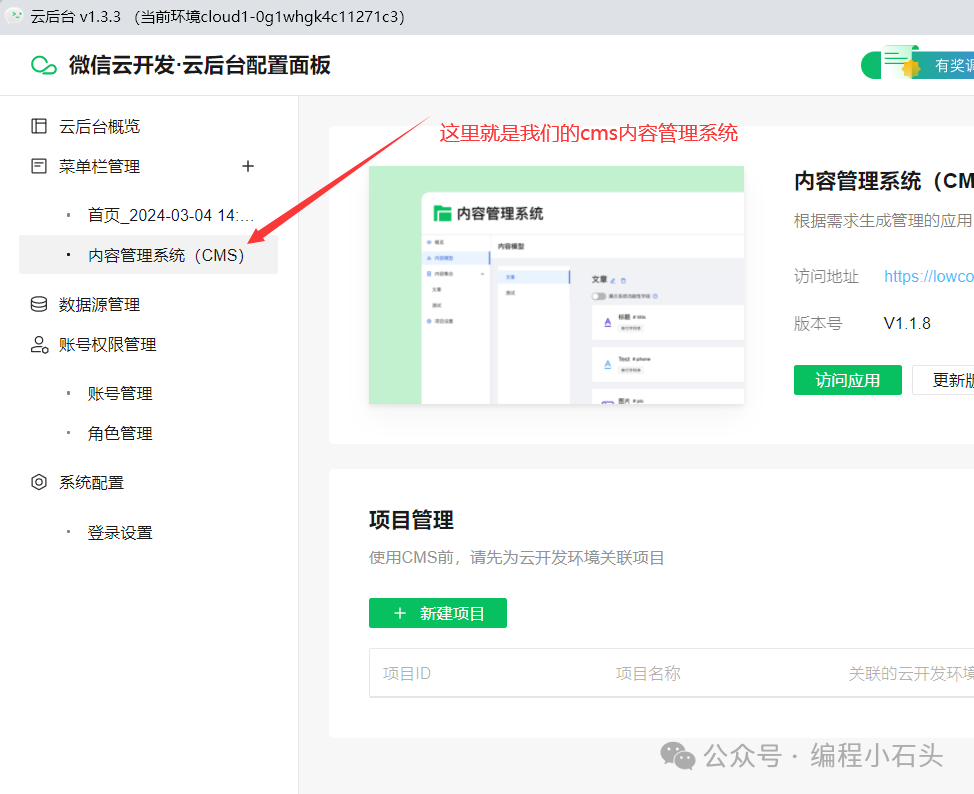
Task: Click the WeChat cloud logo icon
Action: [43, 65]
